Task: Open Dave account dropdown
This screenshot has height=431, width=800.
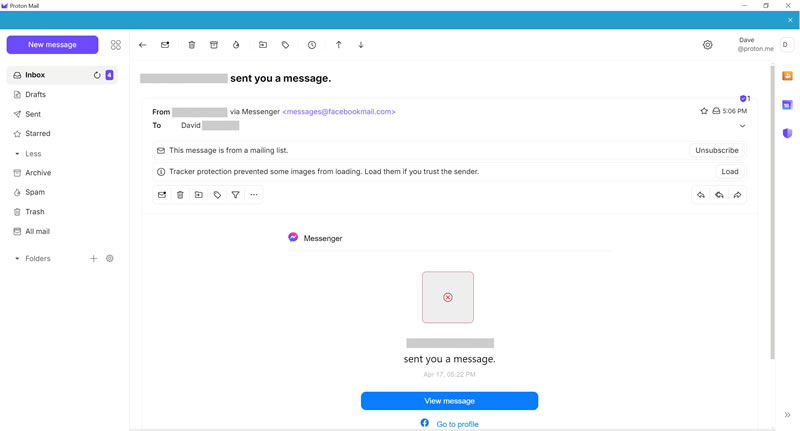Action: (x=765, y=44)
